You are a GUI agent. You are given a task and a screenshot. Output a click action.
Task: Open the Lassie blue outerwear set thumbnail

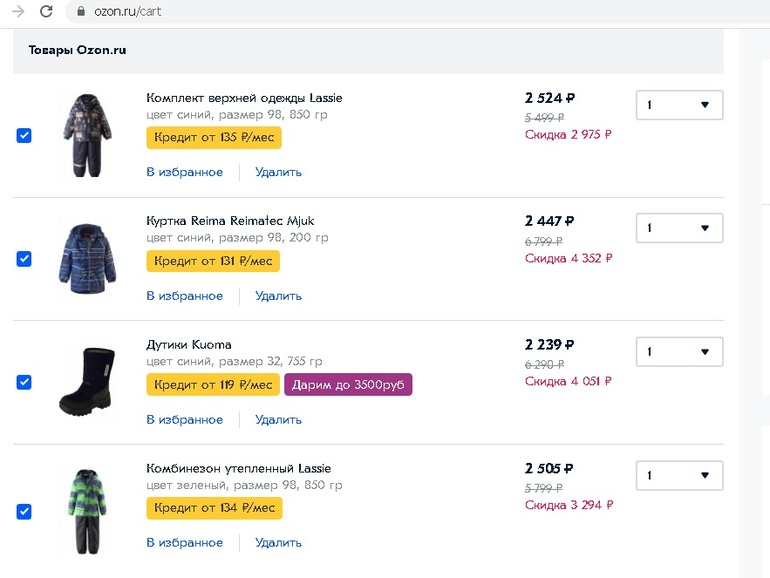85,135
